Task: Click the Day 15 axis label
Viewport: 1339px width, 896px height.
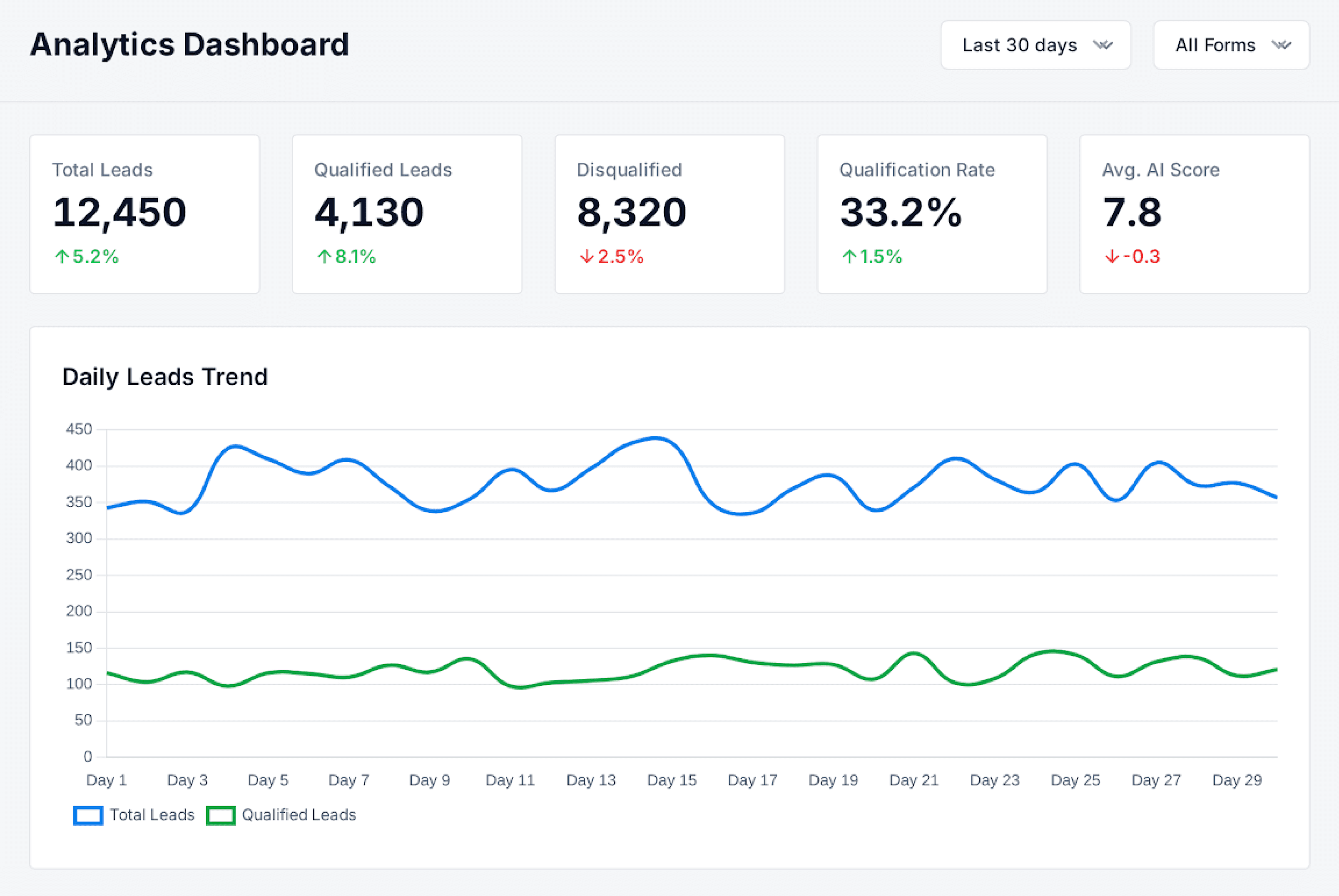Action: (x=672, y=780)
